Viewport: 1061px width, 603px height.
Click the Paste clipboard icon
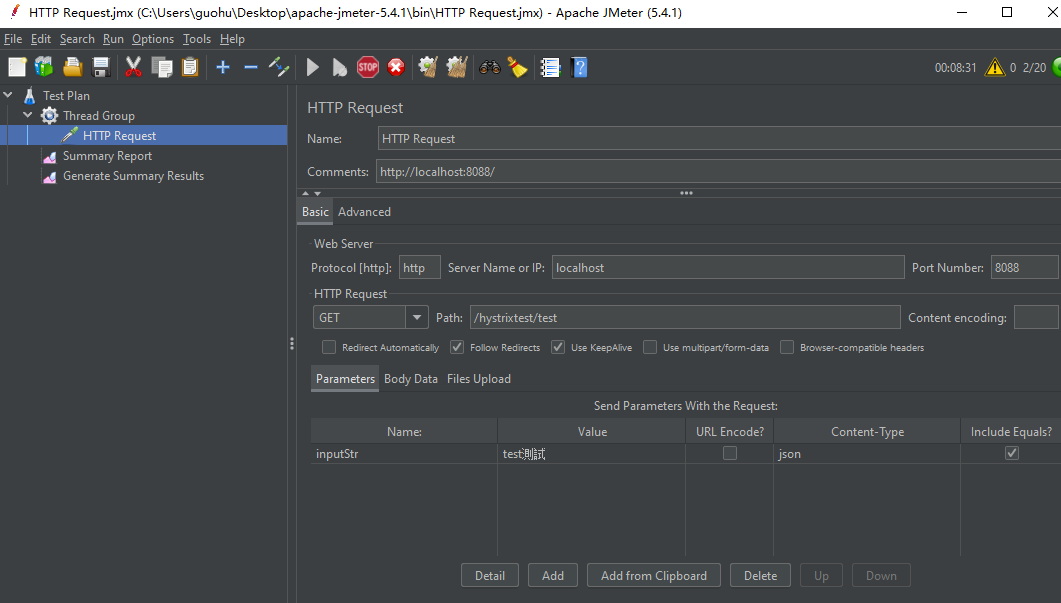(x=190, y=67)
